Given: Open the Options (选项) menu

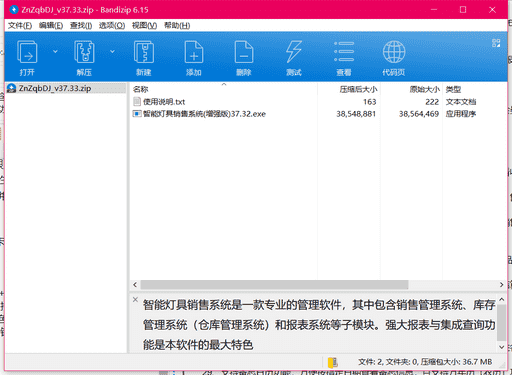Looking at the screenshot, I should [x=112, y=26].
